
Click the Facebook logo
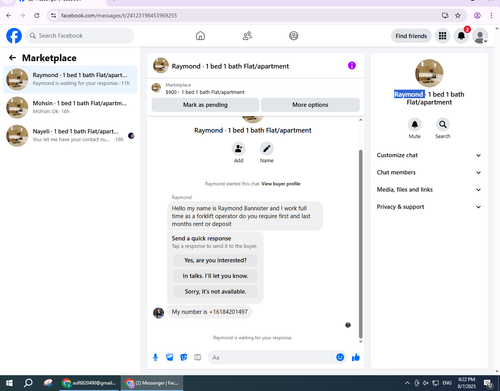point(14,36)
